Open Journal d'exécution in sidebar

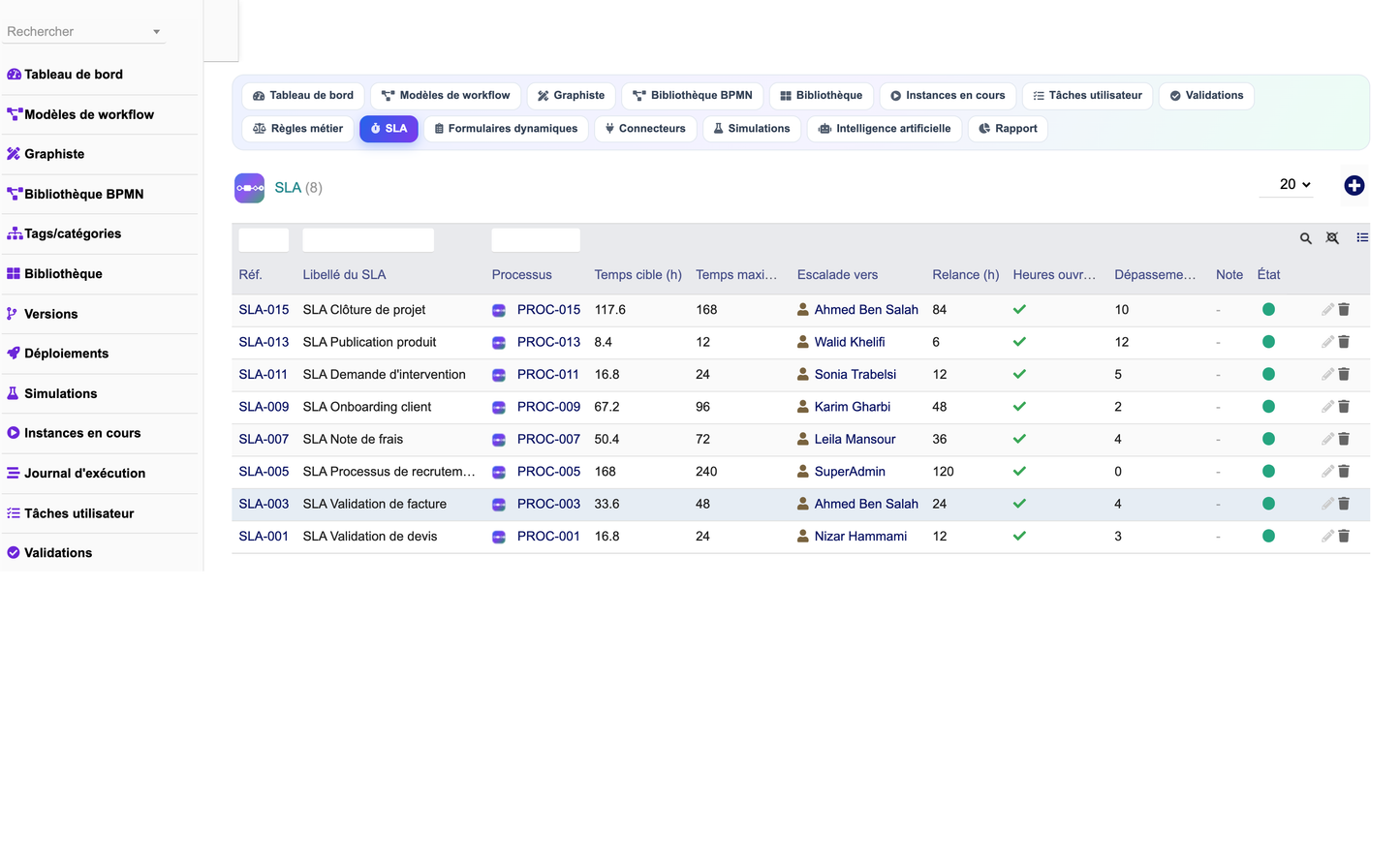pos(84,474)
